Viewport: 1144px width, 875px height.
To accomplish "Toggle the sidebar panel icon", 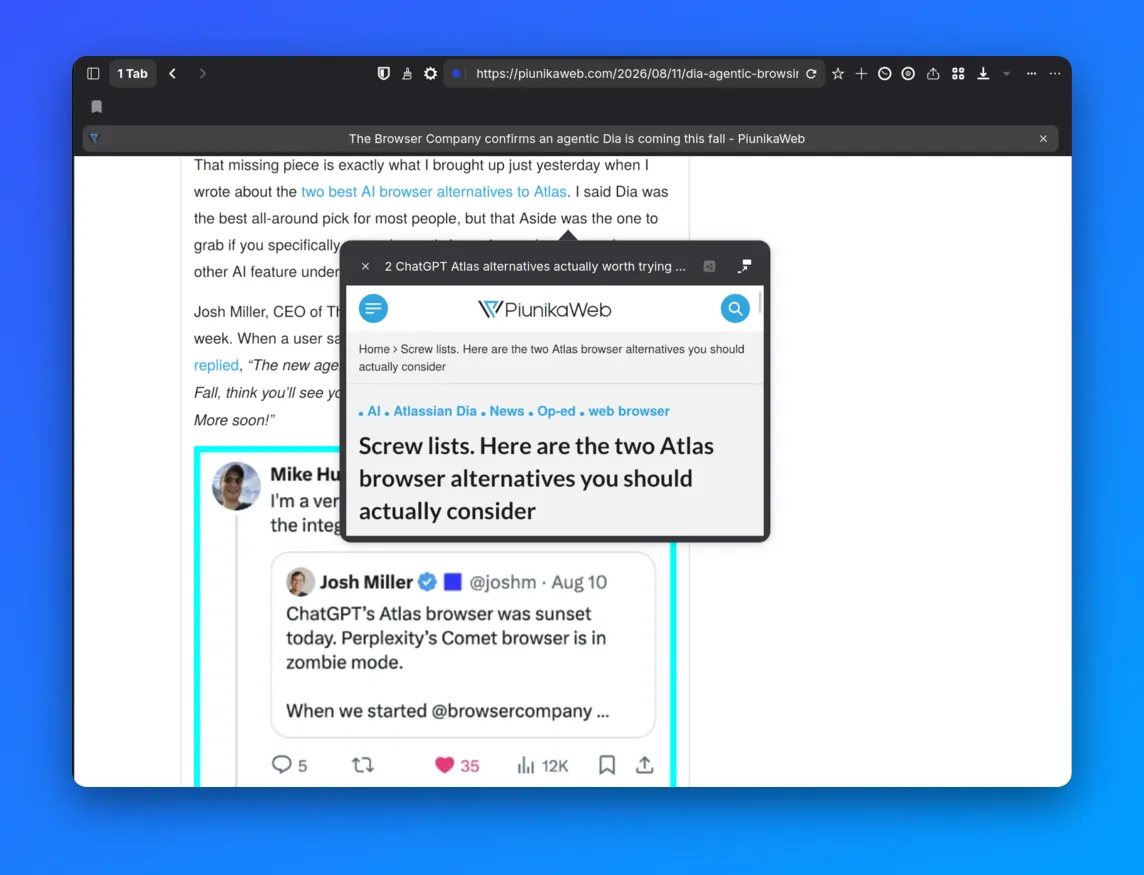I will [x=93, y=74].
